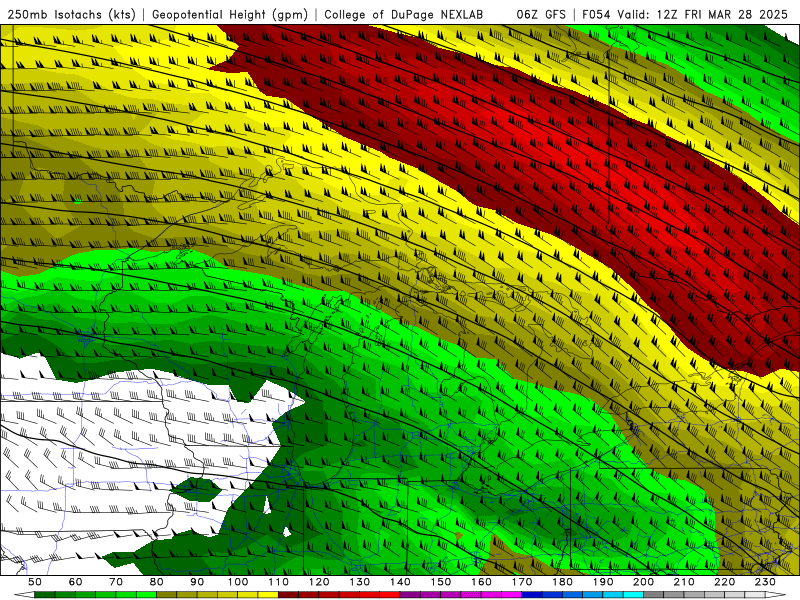Click the 100 label on the color scale

(x=238, y=582)
